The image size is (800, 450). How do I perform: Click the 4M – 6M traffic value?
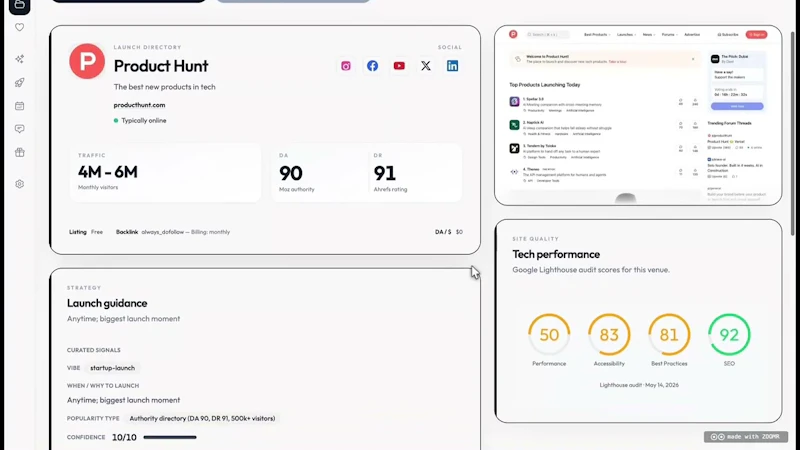coord(108,172)
